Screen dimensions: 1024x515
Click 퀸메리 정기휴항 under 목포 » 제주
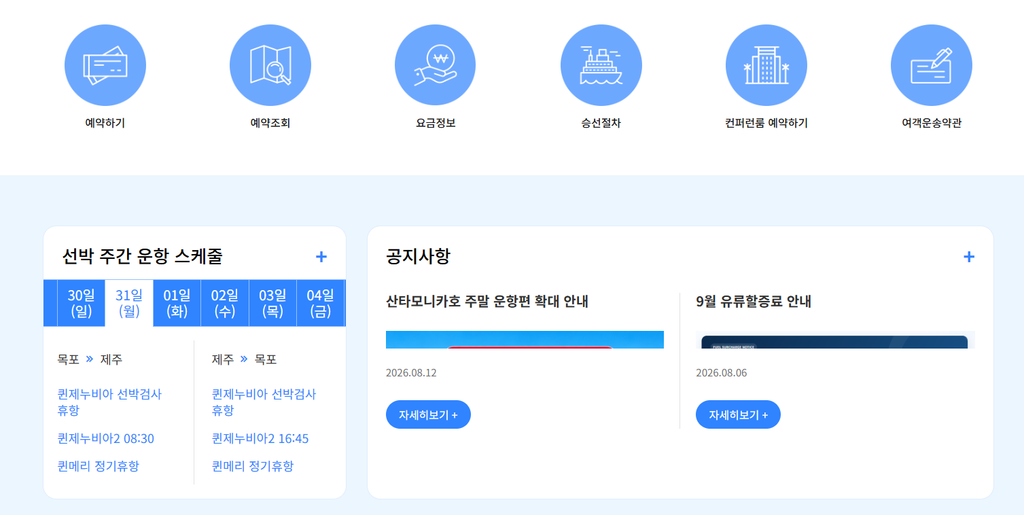click(x=98, y=466)
